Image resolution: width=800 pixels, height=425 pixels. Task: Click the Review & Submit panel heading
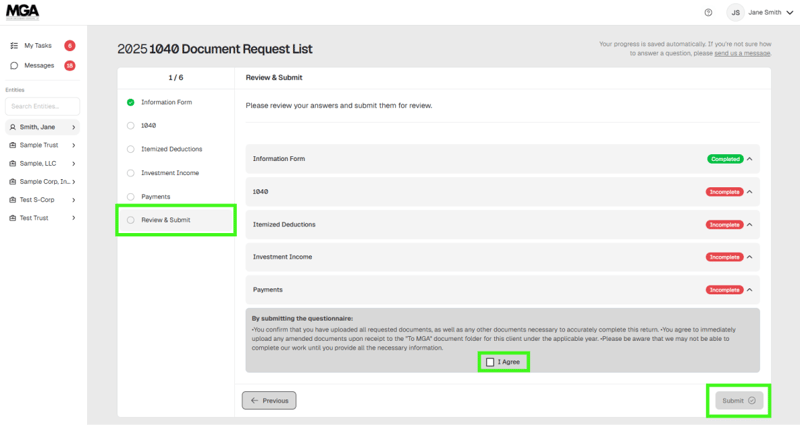(x=274, y=78)
